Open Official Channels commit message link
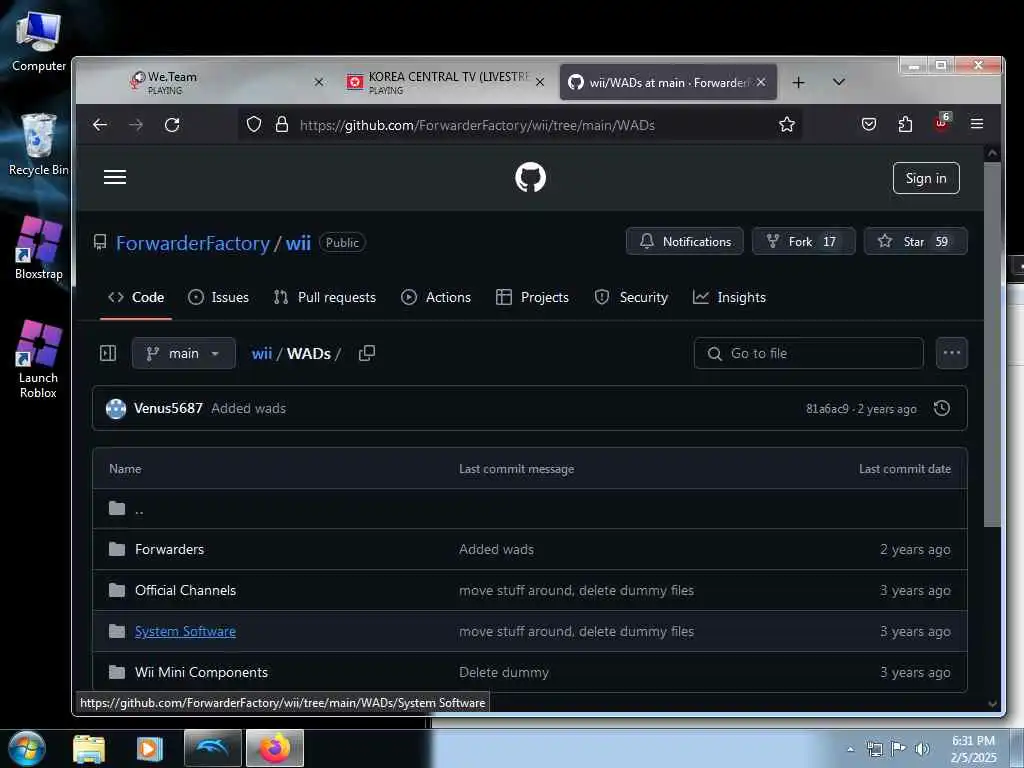This screenshot has height=768, width=1024. [576, 590]
